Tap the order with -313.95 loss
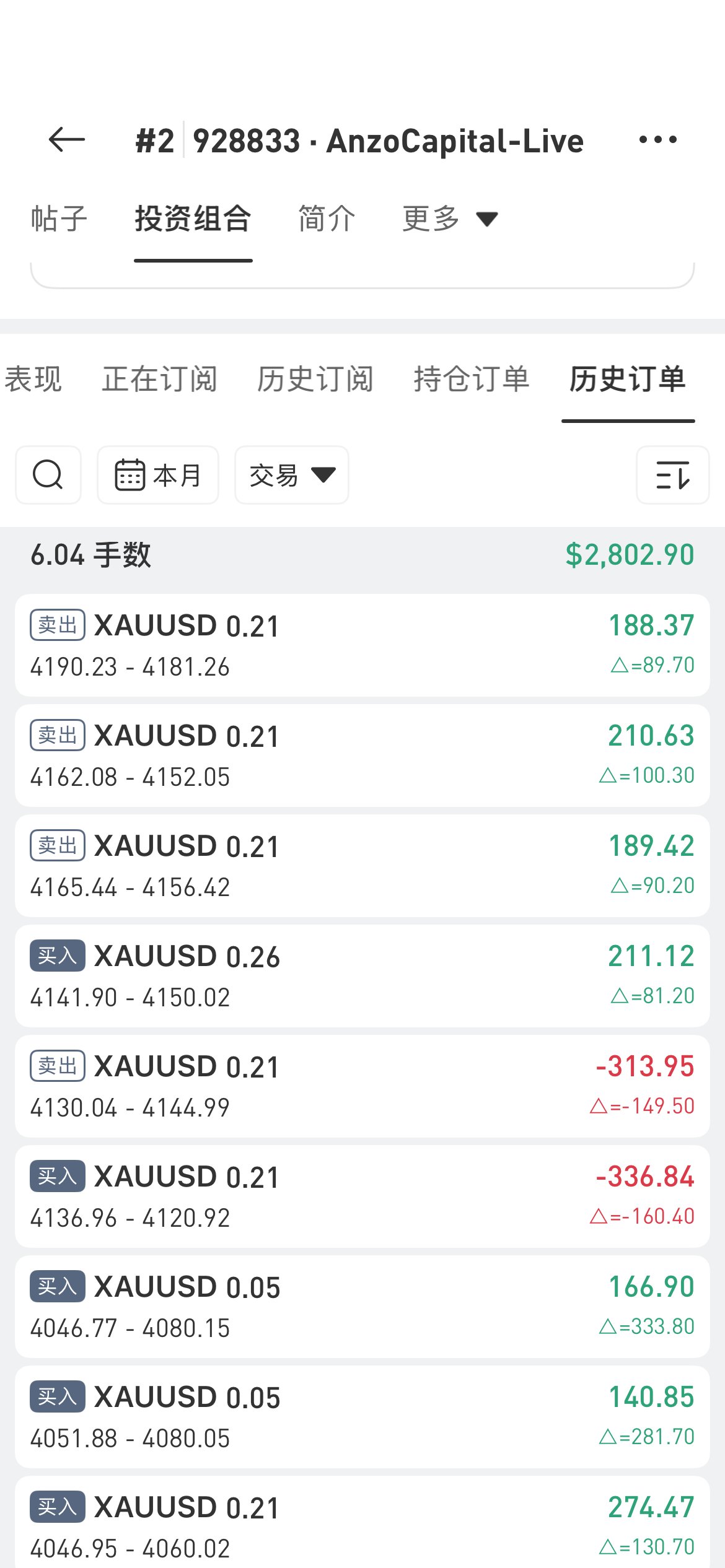Image resolution: width=725 pixels, height=1568 pixels. coord(362,1086)
